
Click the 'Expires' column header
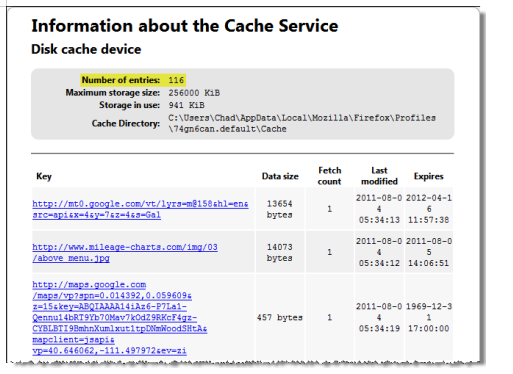tap(429, 176)
